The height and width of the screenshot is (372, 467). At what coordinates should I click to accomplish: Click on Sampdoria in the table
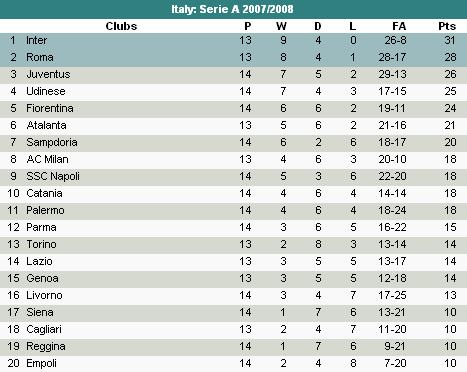(x=52, y=142)
